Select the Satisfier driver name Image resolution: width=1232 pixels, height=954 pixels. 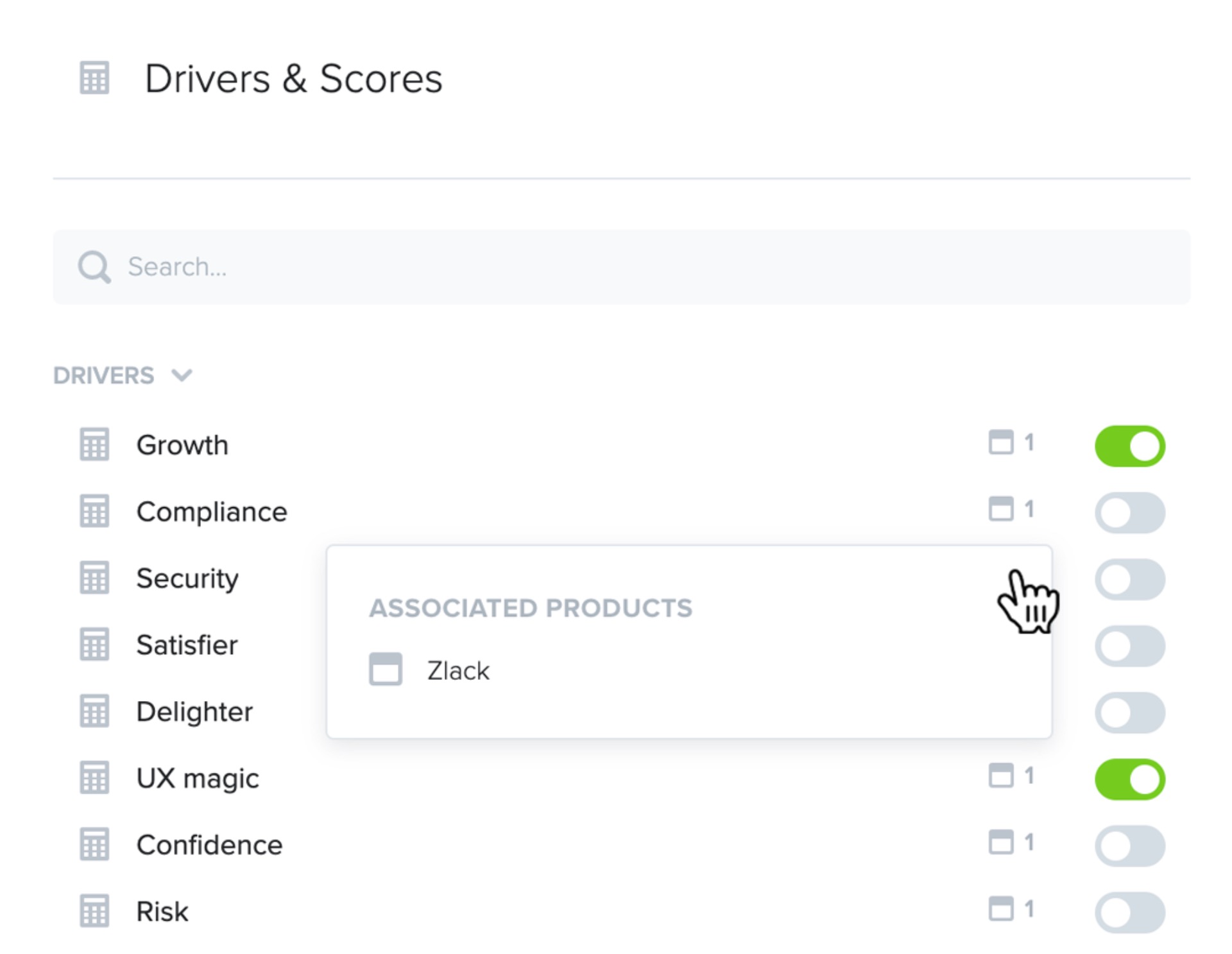187,645
